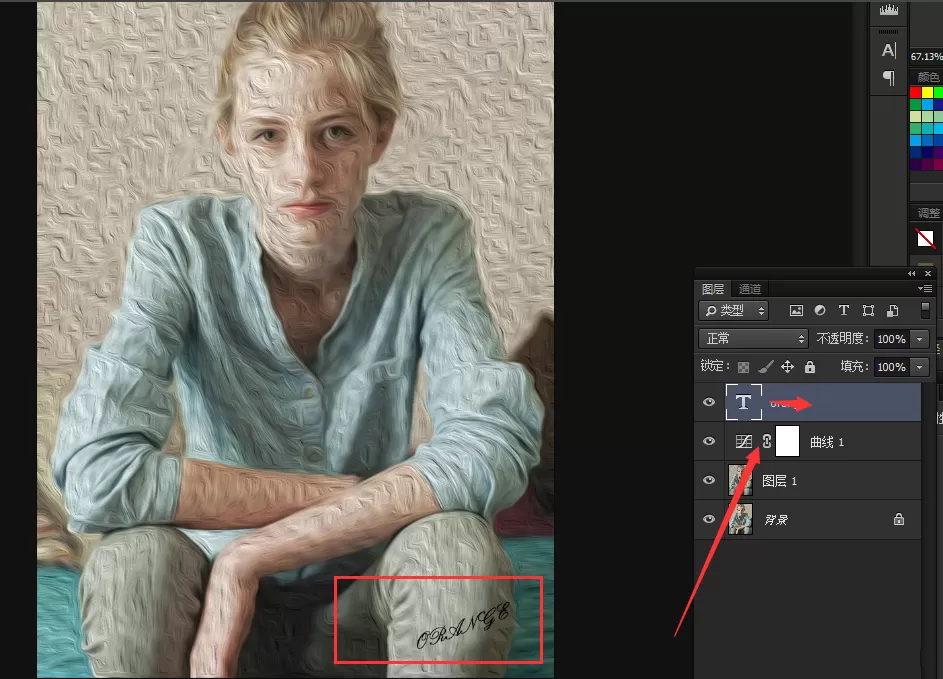Image resolution: width=943 pixels, height=679 pixels.
Task: Open the layers panel flyout menu
Action: [x=925, y=289]
